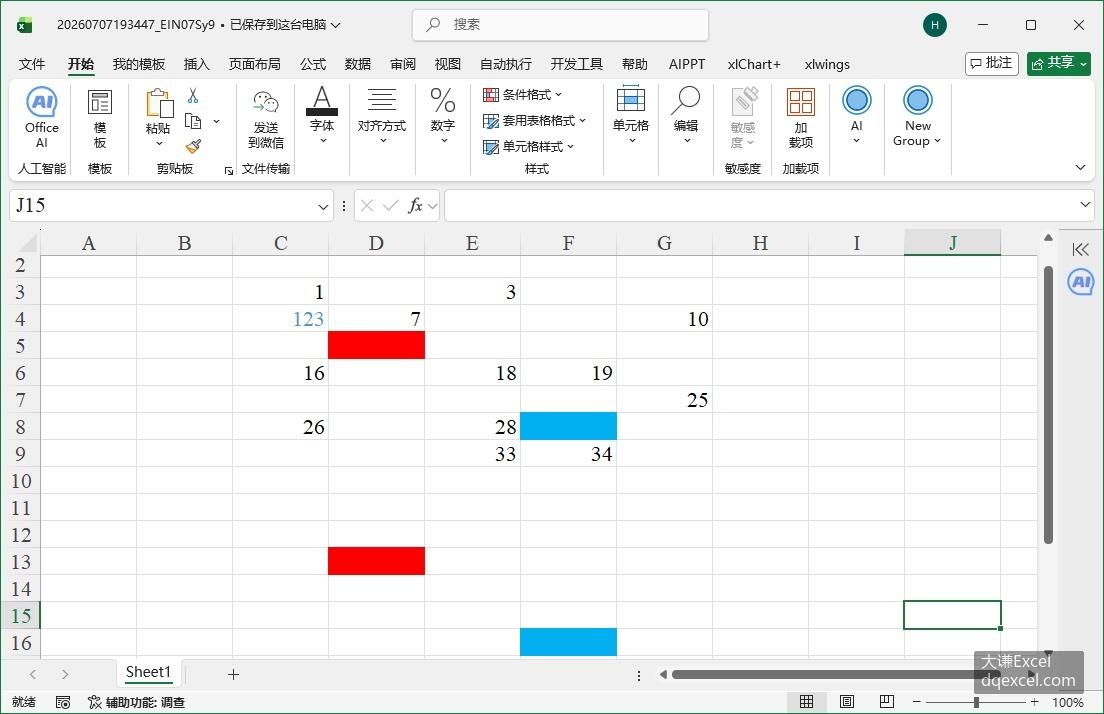Switch to the 公式 tab

click(313, 64)
